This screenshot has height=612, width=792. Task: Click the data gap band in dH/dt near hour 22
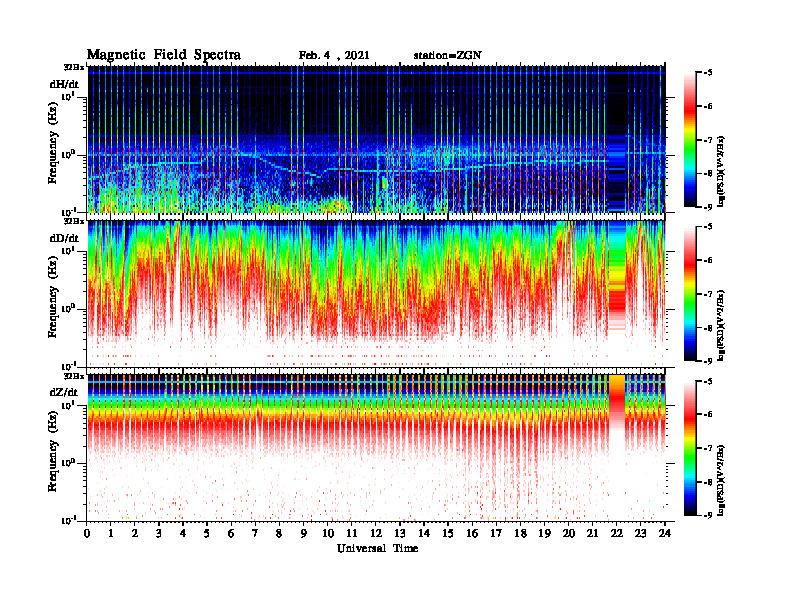pyautogui.click(x=617, y=139)
